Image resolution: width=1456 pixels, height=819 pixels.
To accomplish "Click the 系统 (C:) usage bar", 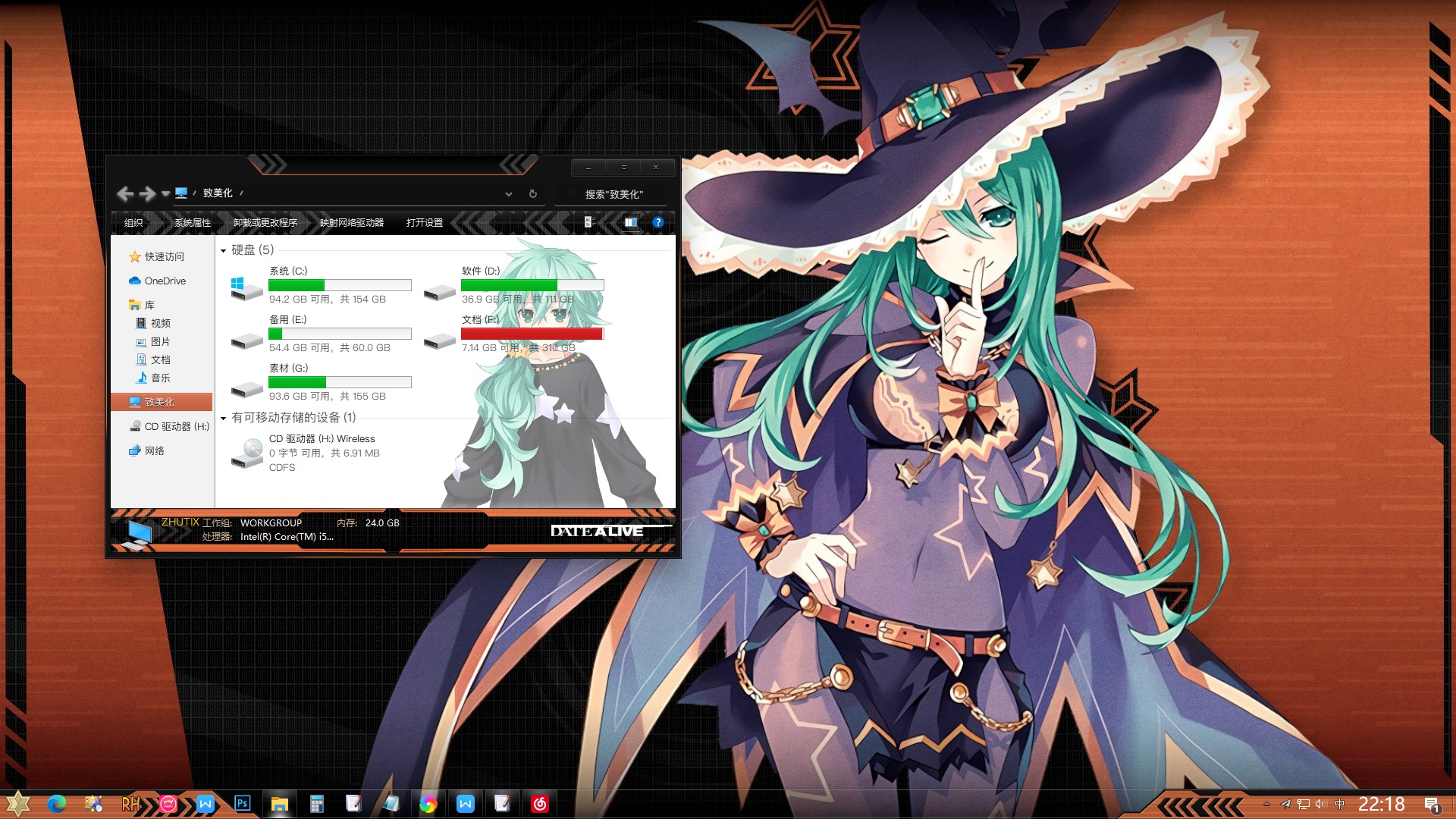I will [x=340, y=285].
